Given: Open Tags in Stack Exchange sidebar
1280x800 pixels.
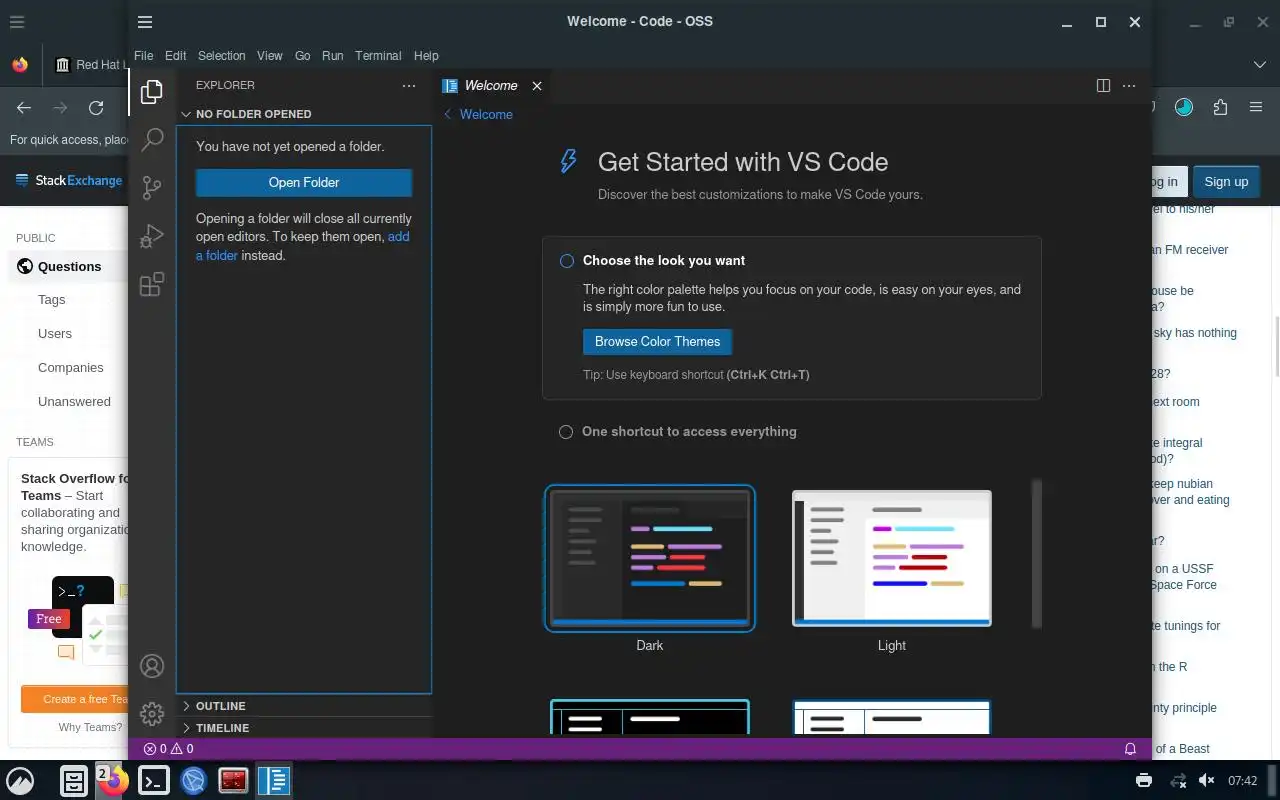Looking at the screenshot, I should click(51, 300).
